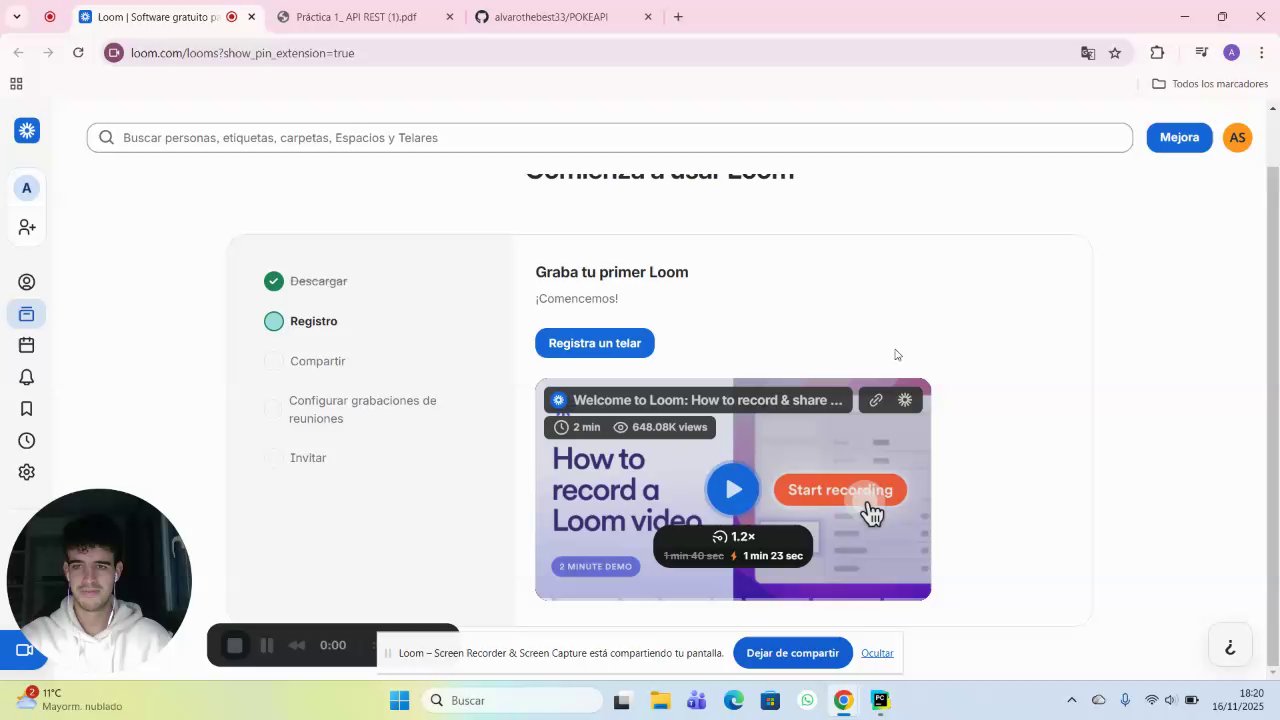The height and width of the screenshot is (720, 1280).
Task: Open the Chrome three-dot menu
Action: (1262, 53)
